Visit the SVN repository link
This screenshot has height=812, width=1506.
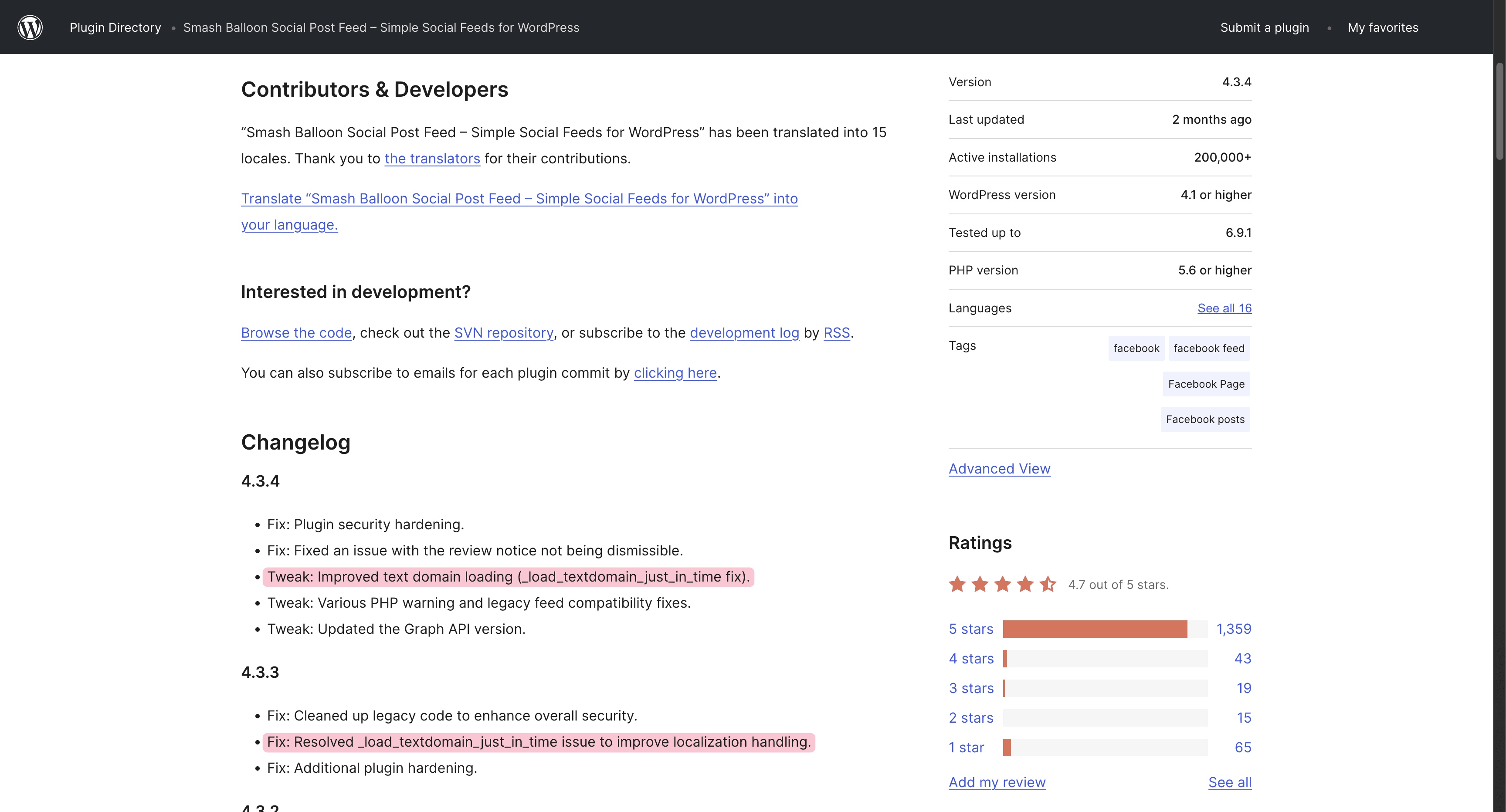[x=503, y=333]
